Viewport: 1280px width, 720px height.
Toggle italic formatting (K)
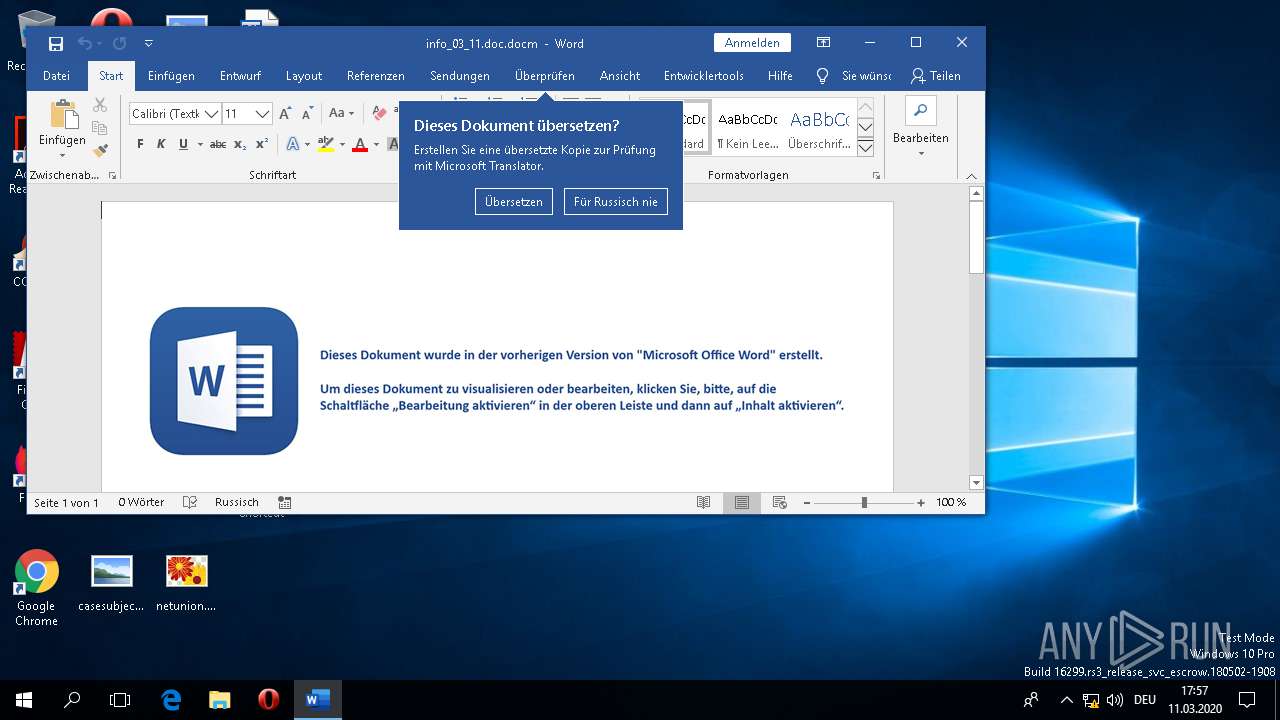coord(161,144)
